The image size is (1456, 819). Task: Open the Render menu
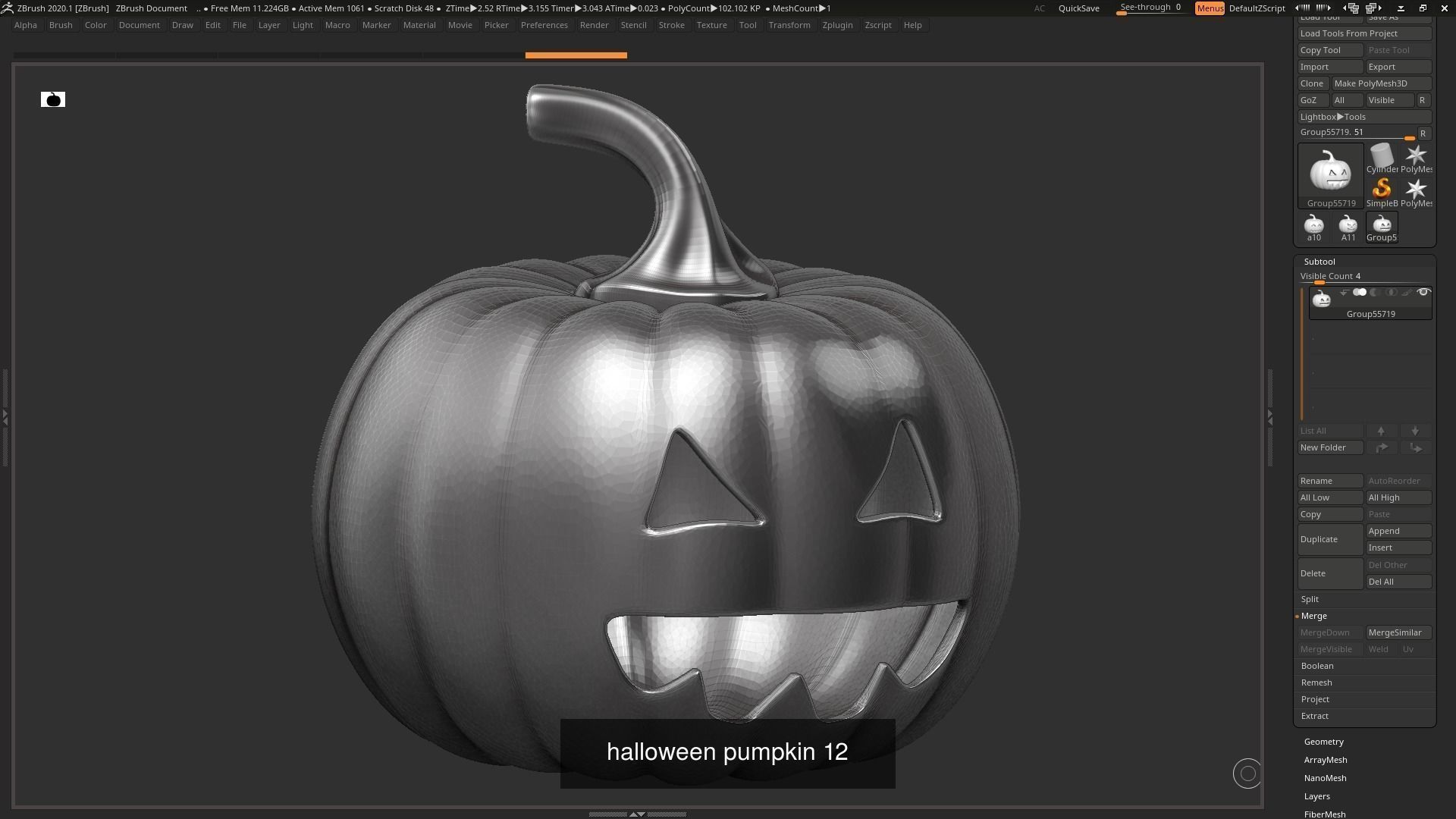tap(594, 25)
